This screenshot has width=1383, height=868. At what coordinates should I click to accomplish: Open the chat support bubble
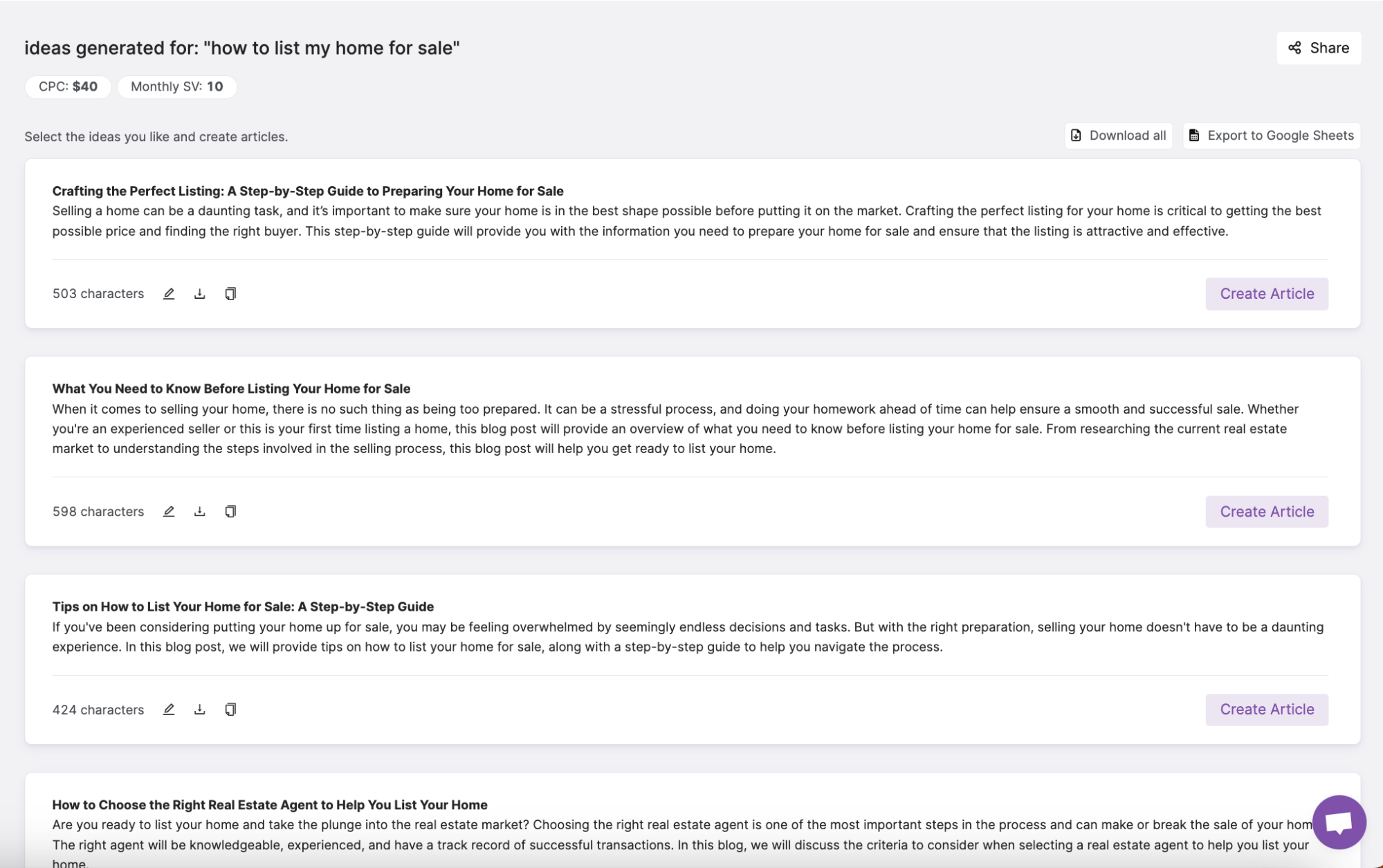(1339, 822)
